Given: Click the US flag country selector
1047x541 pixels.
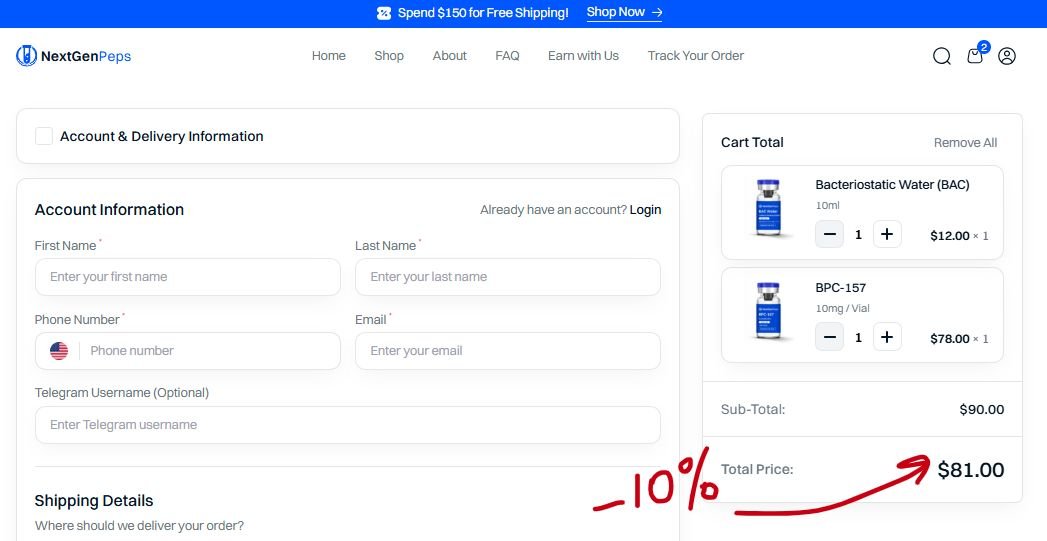Looking at the screenshot, I should 59,351.
